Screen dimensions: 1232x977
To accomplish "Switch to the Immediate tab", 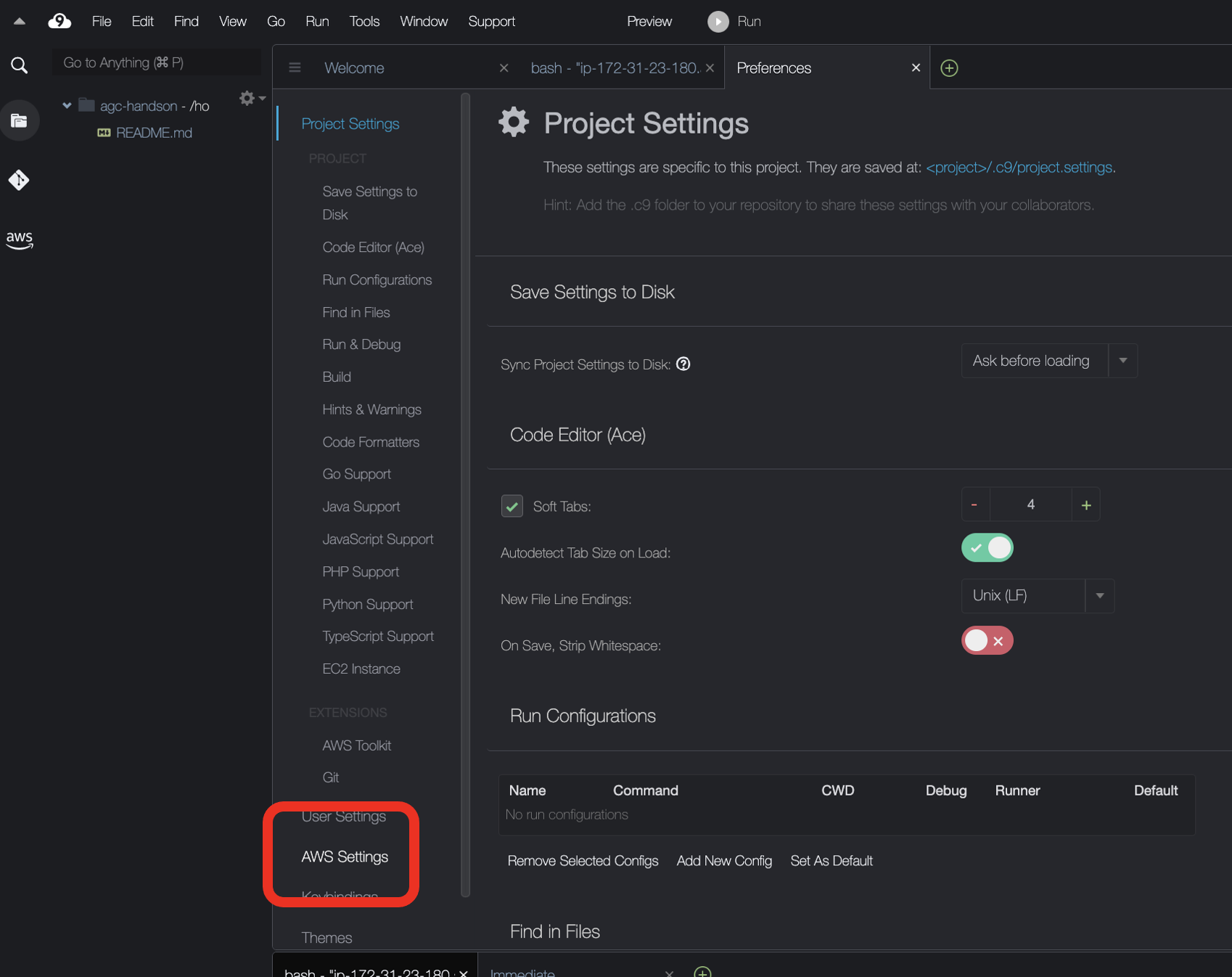I will pyautogui.click(x=522, y=973).
